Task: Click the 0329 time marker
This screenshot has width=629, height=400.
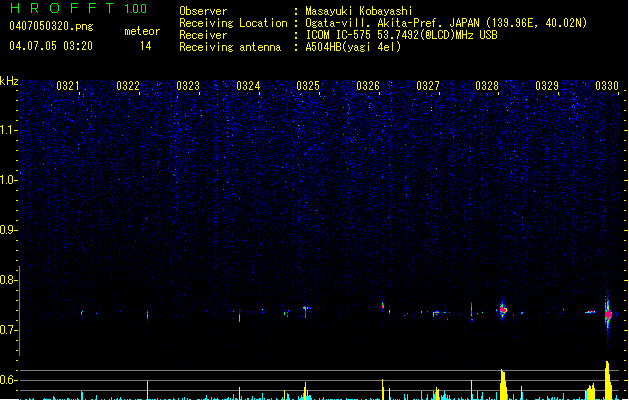Action: tap(547, 86)
